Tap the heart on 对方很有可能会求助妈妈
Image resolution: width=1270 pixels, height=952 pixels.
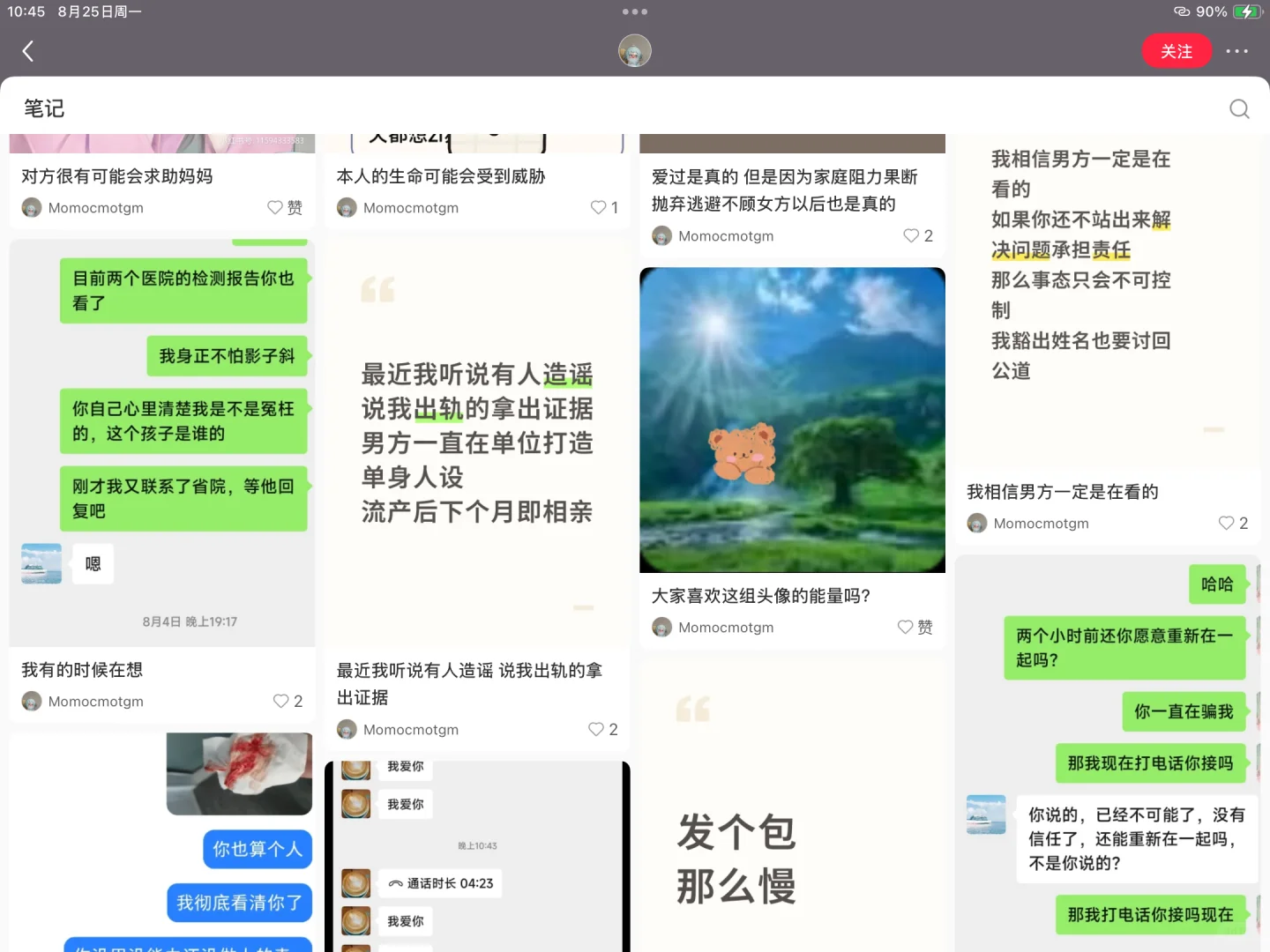[273, 207]
